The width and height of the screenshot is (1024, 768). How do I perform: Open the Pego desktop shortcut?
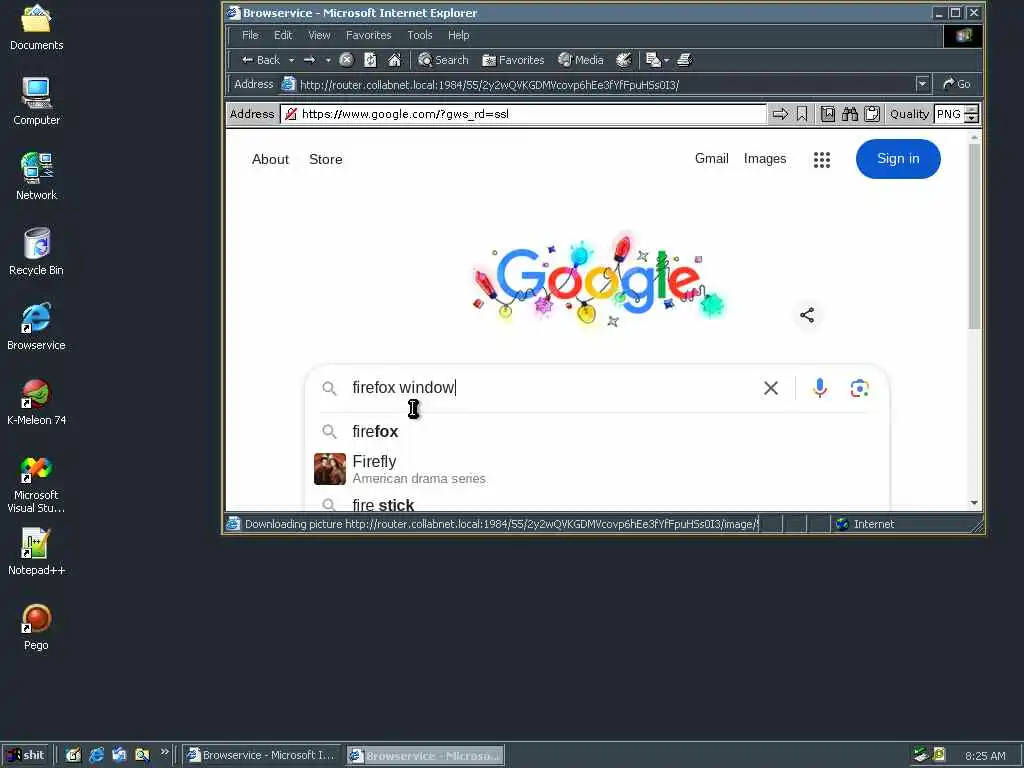(37, 627)
